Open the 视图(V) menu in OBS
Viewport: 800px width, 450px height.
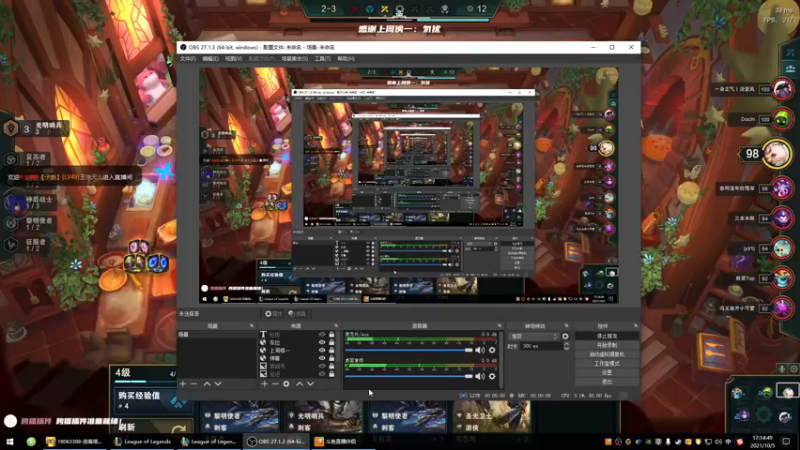click(x=233, y=59)
